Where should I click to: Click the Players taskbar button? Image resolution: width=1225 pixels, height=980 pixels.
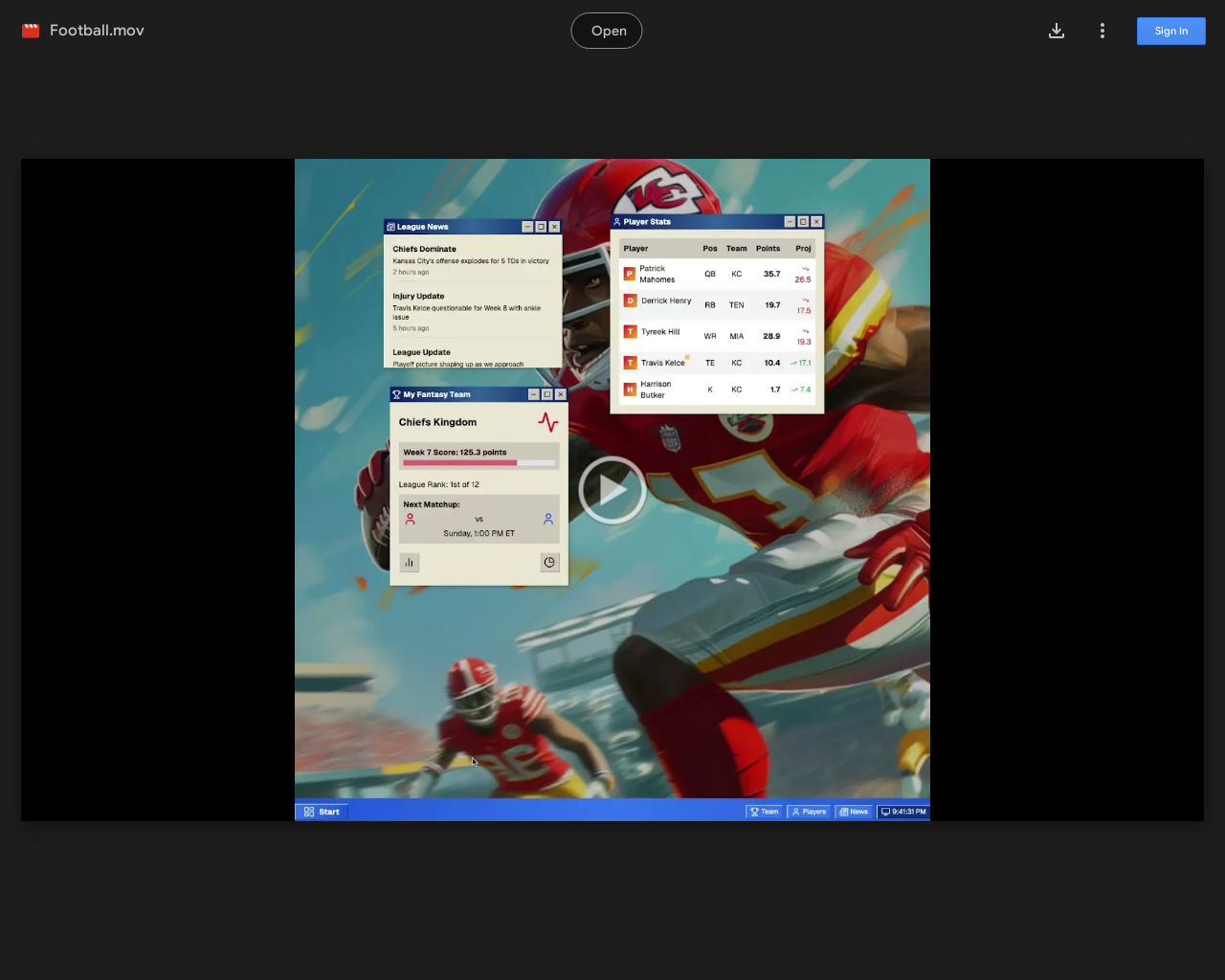(x=809, y=812)
